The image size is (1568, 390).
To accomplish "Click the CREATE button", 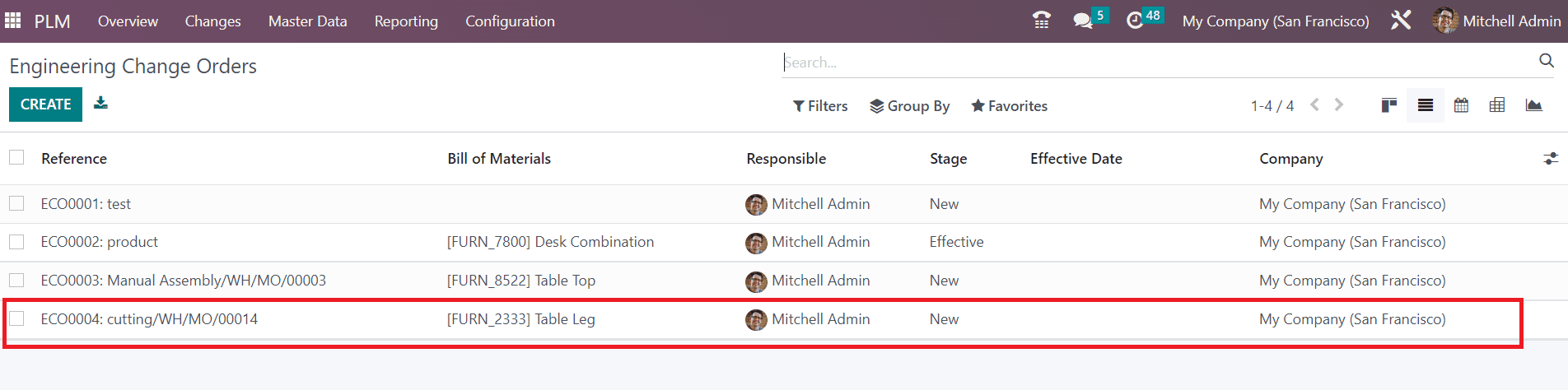I will point(46,104).
